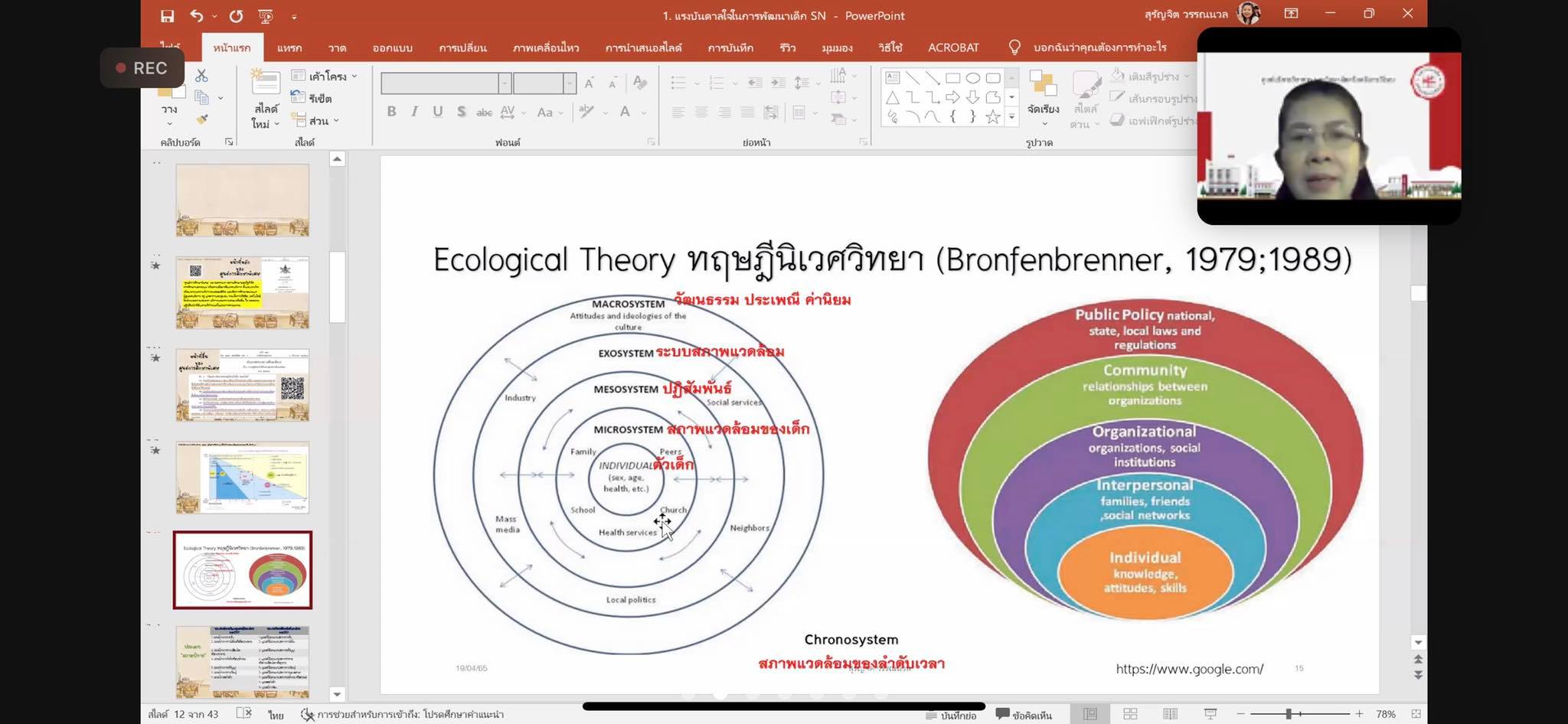This screenshot has height=724, width=1568.
Task: Expand the shapes gallery More arrow
Action: 1012,117
